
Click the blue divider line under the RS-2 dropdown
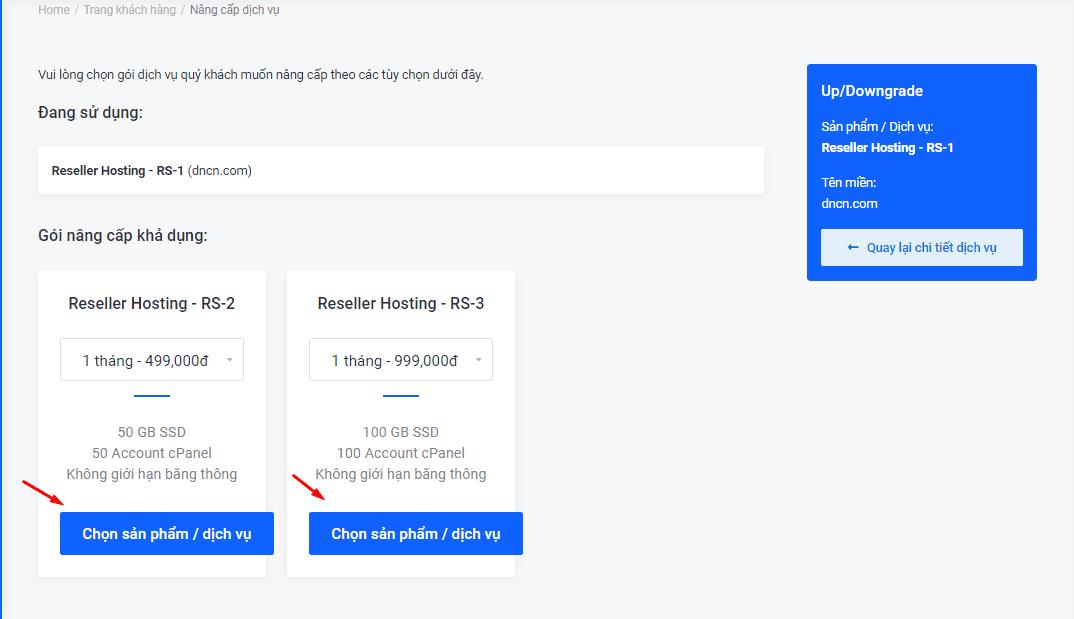(x=151, y=396)
